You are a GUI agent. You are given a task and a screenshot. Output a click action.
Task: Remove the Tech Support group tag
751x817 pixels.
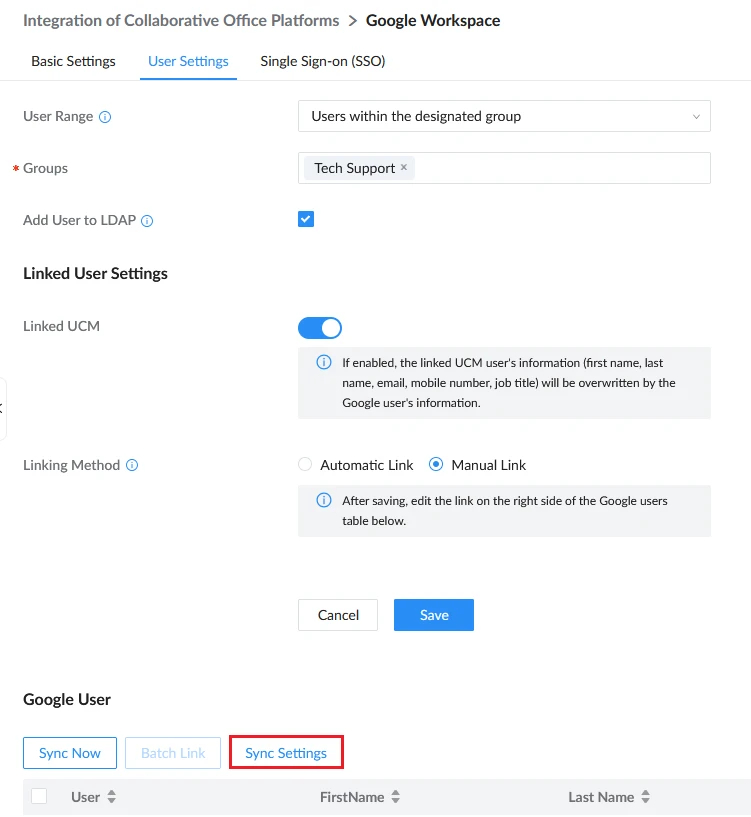click(403, 167)
